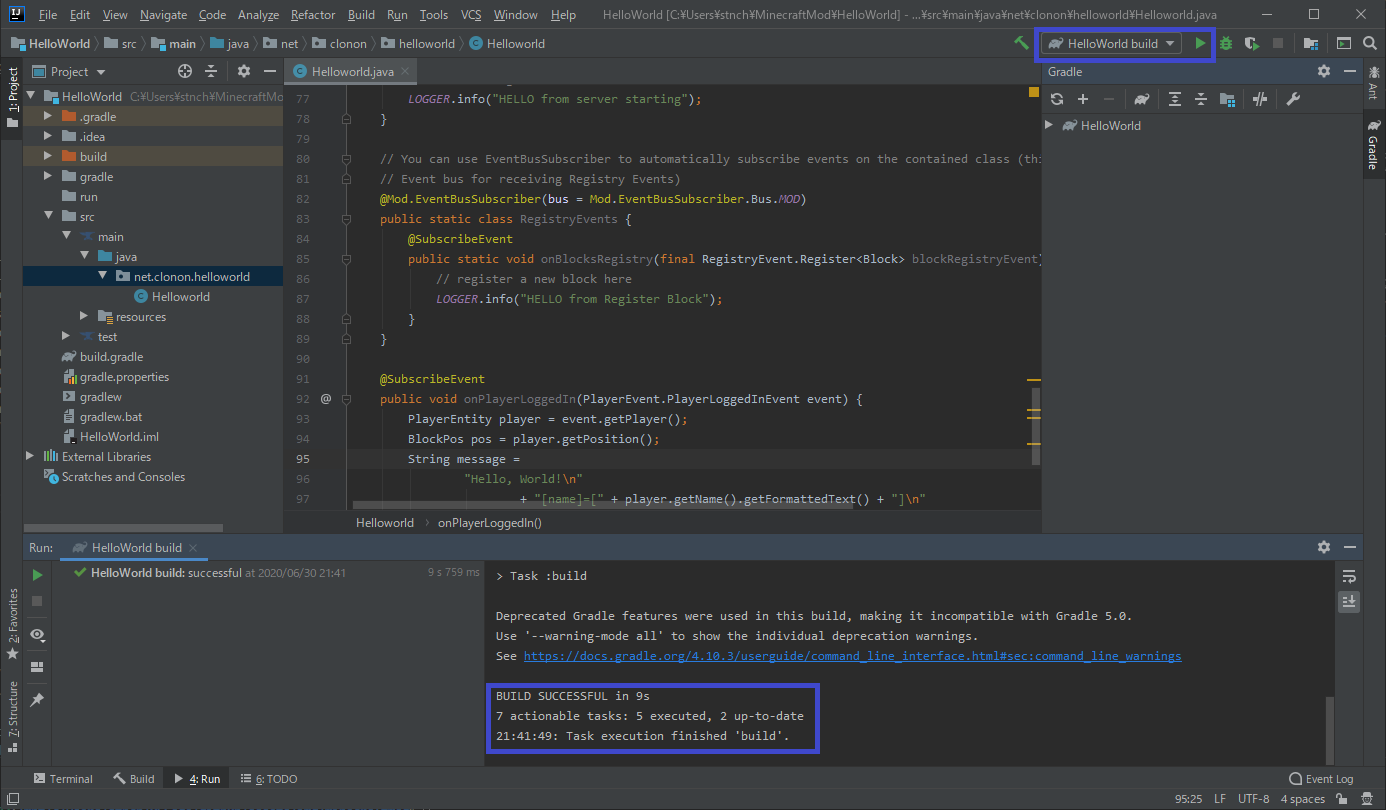Run with Coverage using the shield icon

[x=1251, y=43]
